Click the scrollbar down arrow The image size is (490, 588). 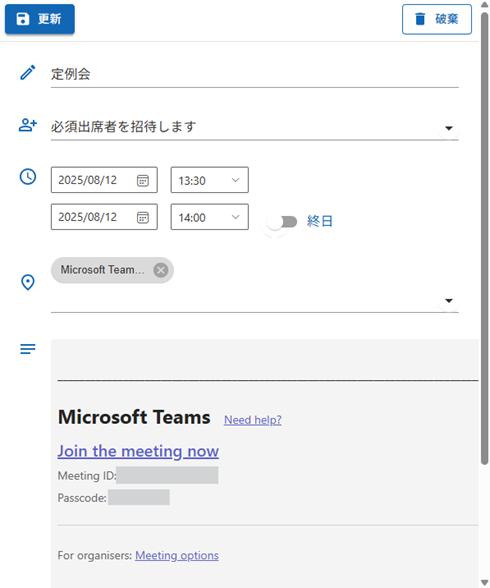coord(484,583)
